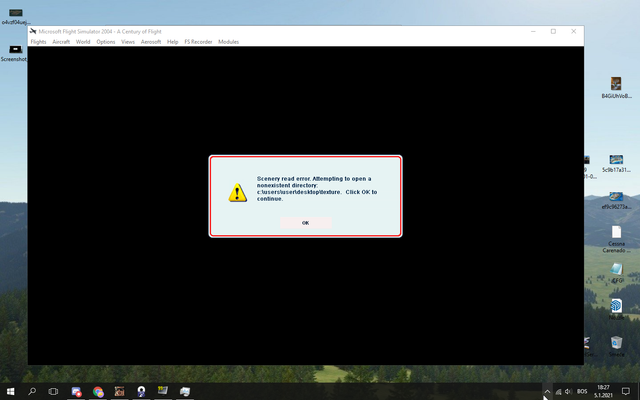Maximize the Flight Simulator window
The height and width of the screenshot is (400, 640).
coord(553,31)
